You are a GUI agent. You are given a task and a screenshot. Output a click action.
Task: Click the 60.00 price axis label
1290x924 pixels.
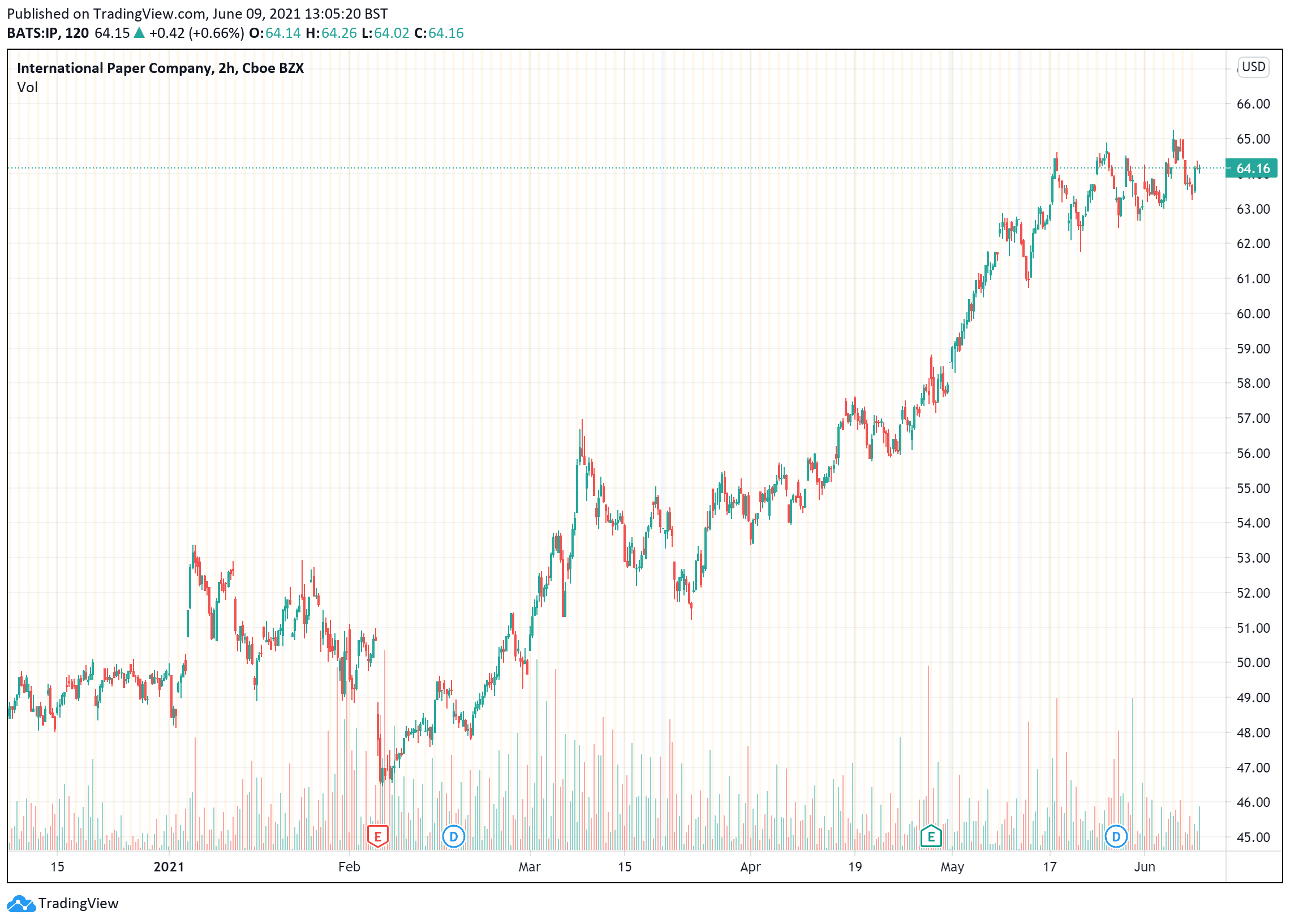(1253, 314)
